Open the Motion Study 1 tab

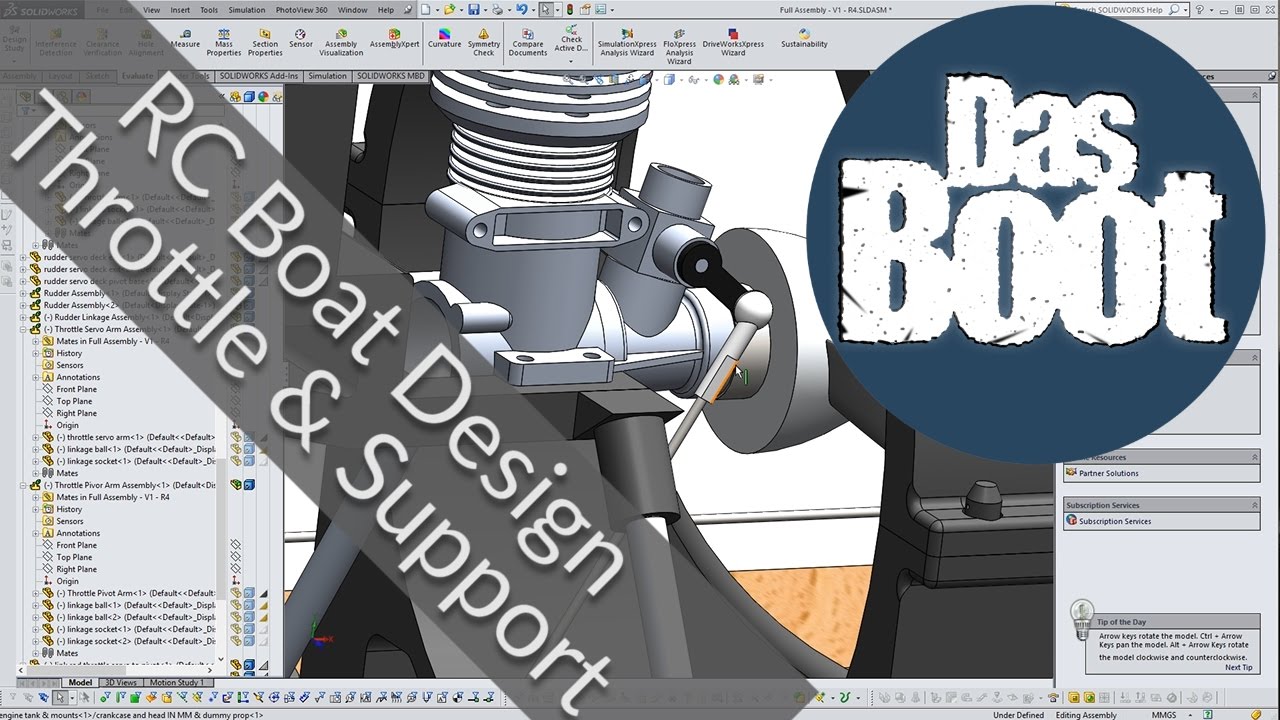177,683
